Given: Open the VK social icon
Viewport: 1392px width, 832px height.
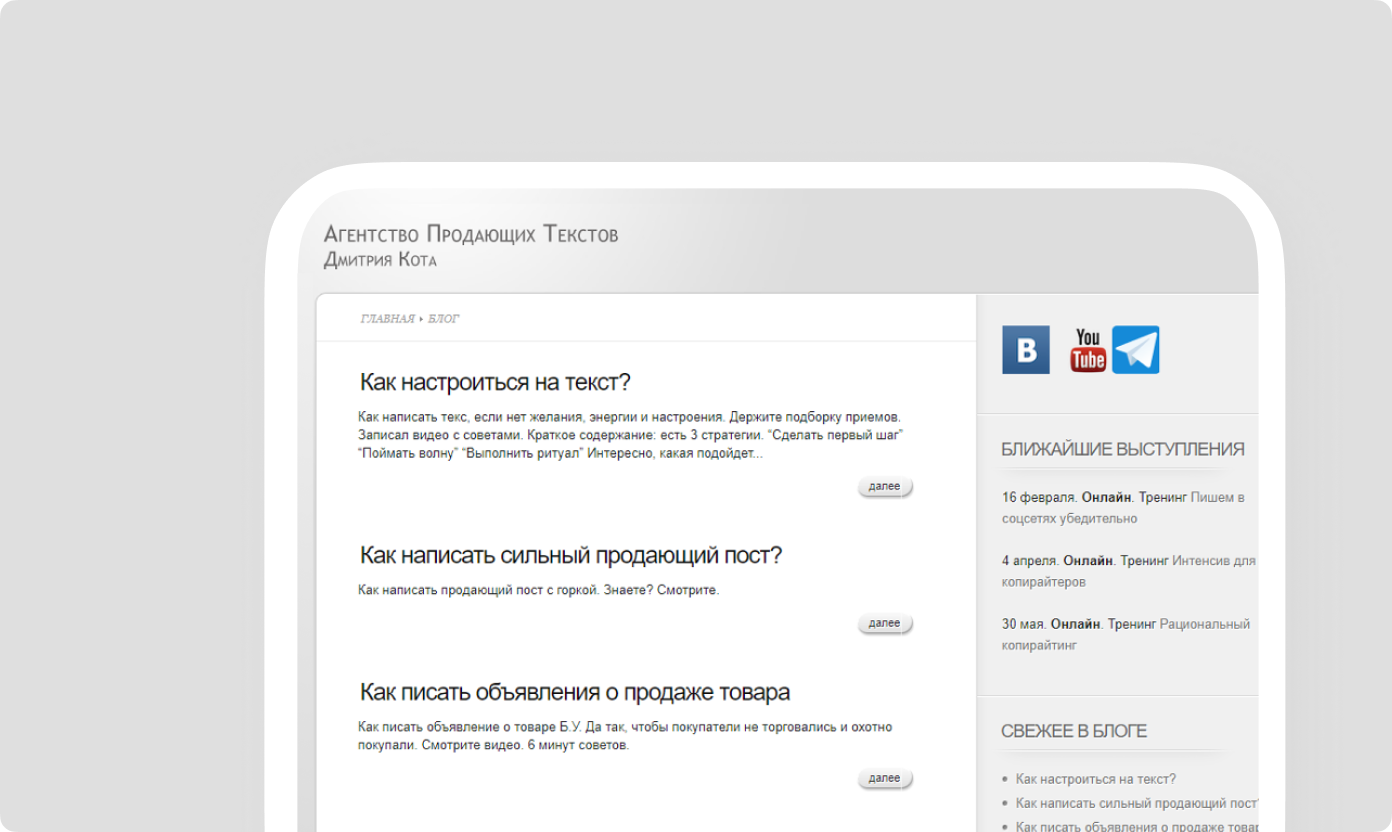Looking at the screenshot, I should coord(1026,350).
